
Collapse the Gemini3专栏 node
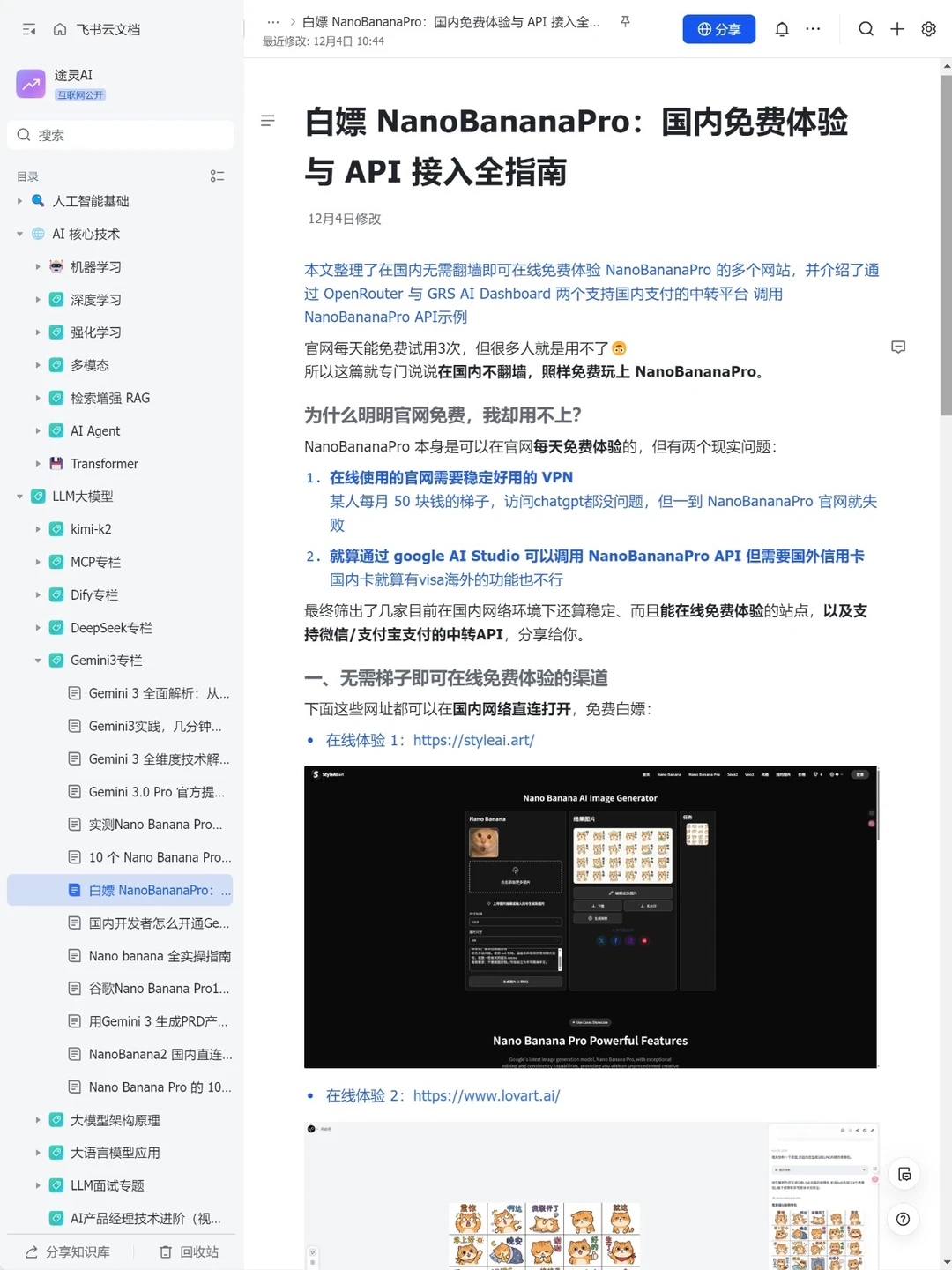(38, 661)
